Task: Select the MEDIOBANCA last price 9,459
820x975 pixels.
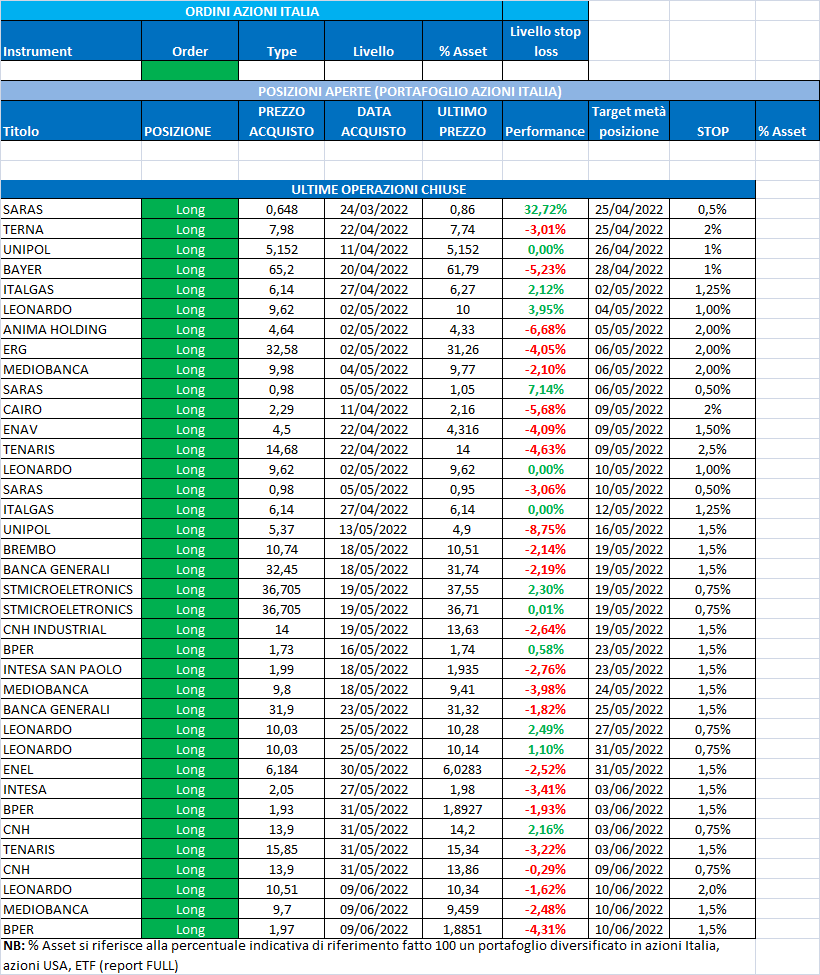Action: 463,909
